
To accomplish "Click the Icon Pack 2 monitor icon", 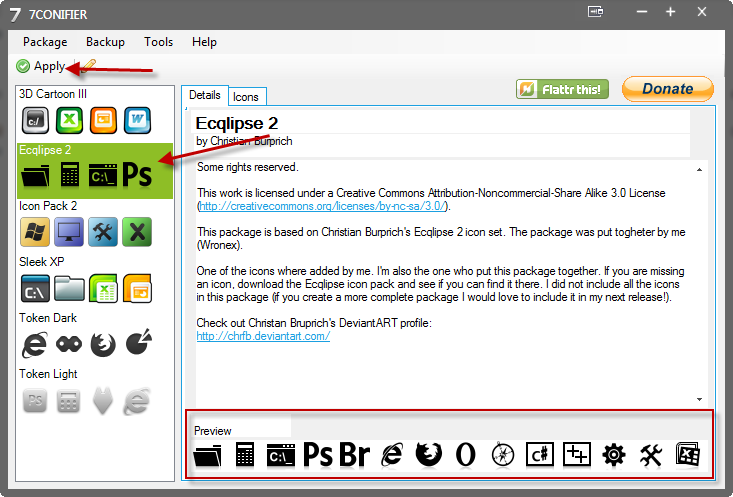I will pyautogui.click(x=69, y=232).
